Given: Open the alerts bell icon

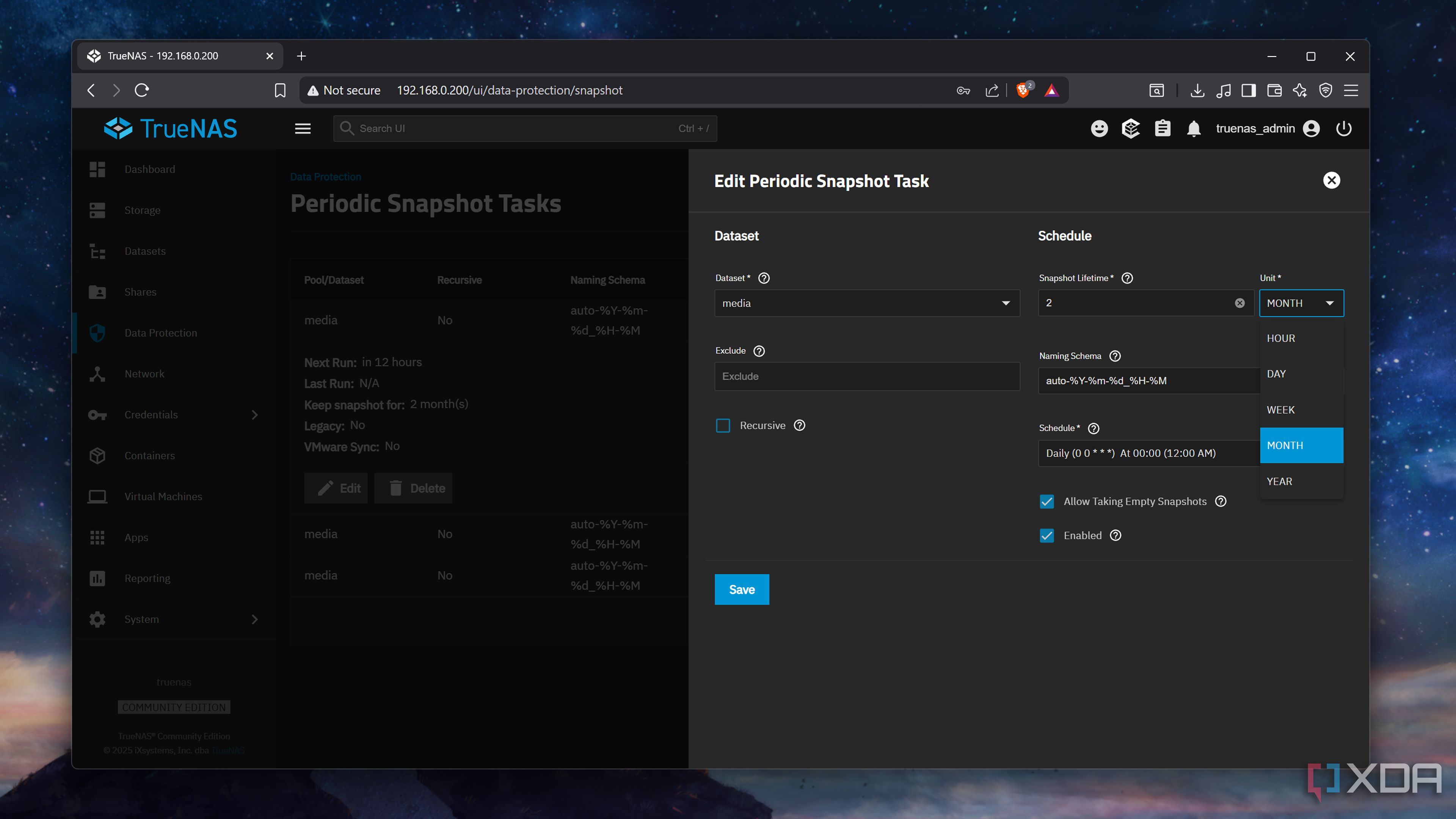Looking at the screenshot, I should (1194, 129).
